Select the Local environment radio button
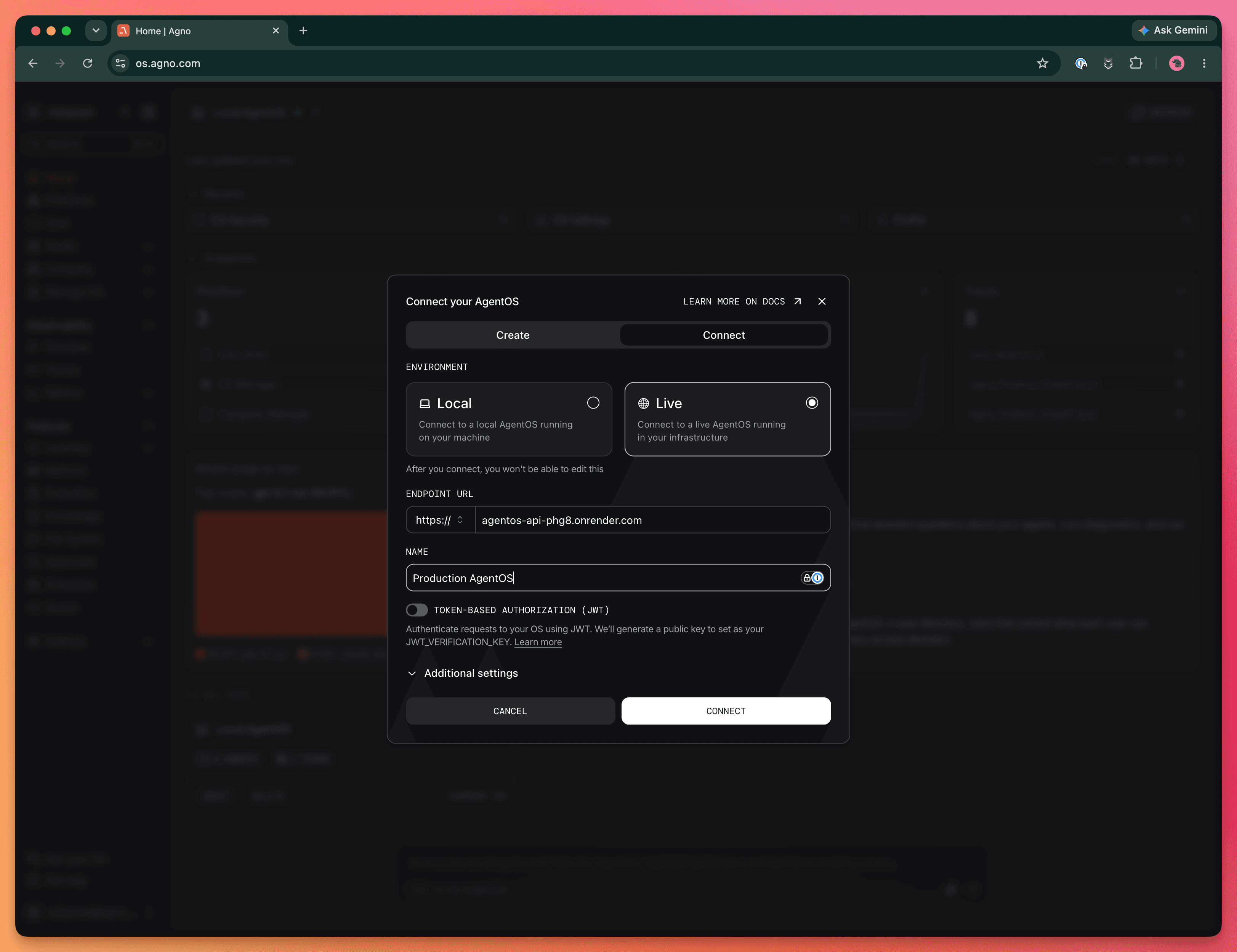This screenshot has width=1237, height=952. [593, 403]
